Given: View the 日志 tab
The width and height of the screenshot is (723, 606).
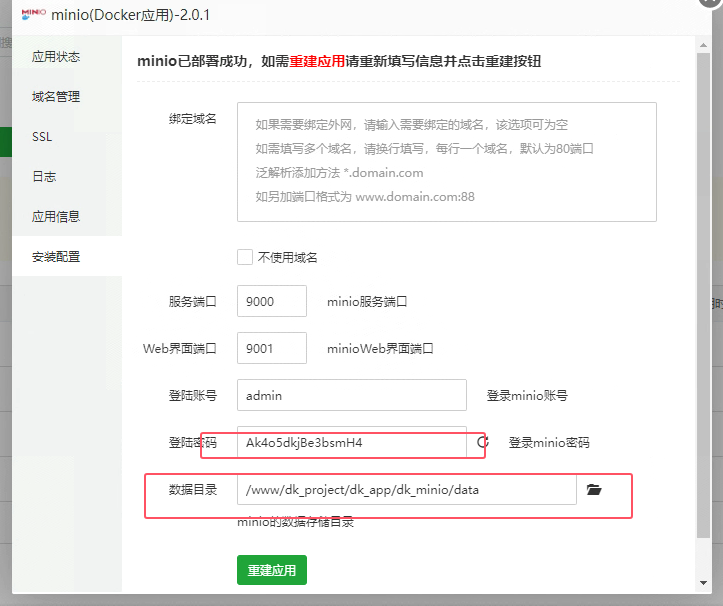Looking at the screenshot, I should point(67,177).
